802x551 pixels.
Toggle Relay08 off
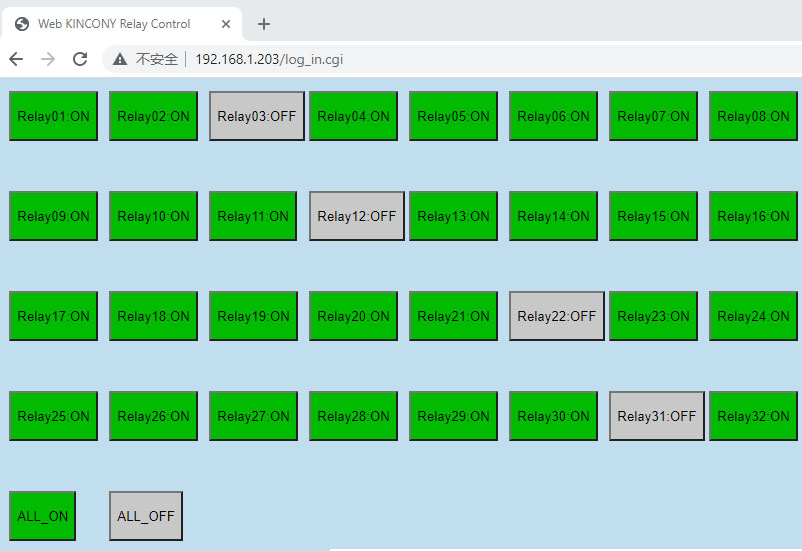[x=754, y=116]
